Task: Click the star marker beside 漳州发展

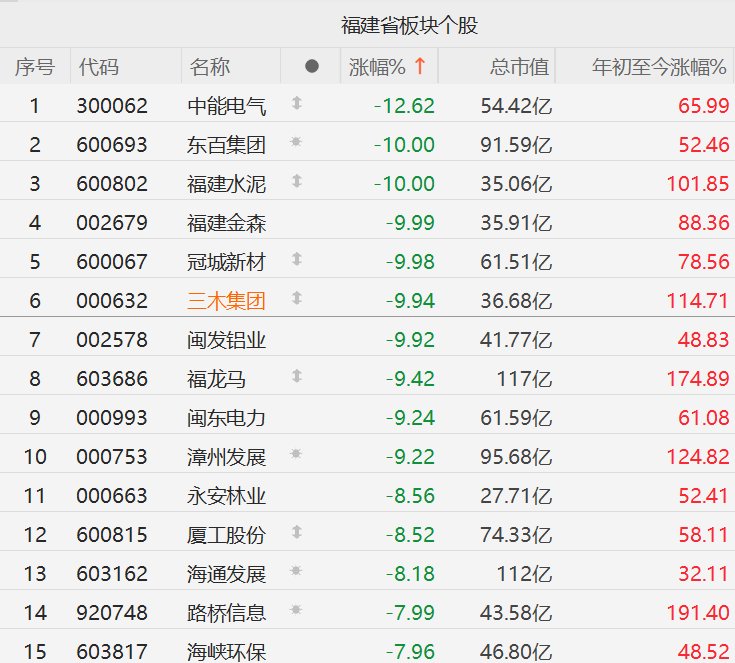Action: pos(296,455)
